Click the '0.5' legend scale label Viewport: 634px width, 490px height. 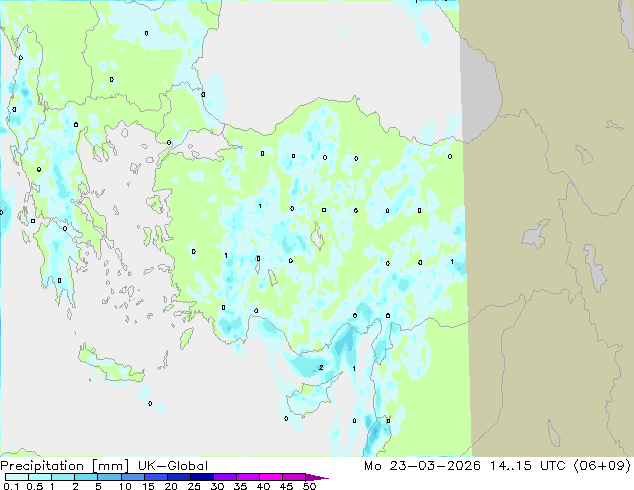click(34, 486)
